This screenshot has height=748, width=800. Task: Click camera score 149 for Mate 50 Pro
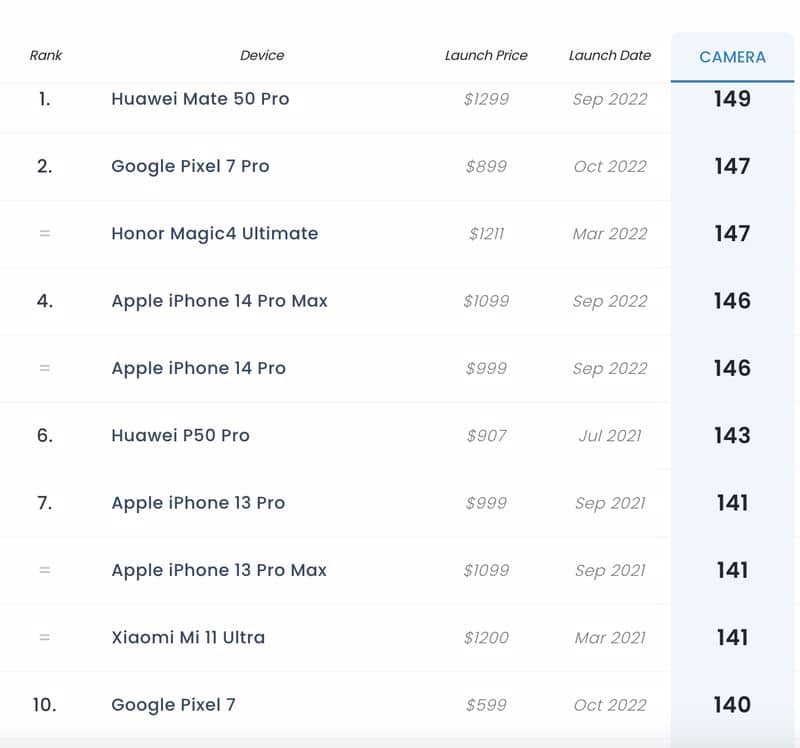pyautogui.click(x=732, y=98)
